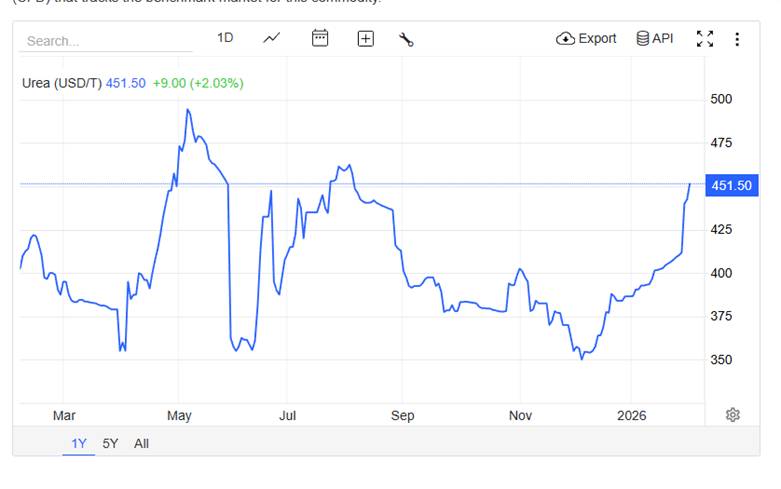Click the Nov x-axis label
Screen dimensions: 781x489
(x=521, y=415)
